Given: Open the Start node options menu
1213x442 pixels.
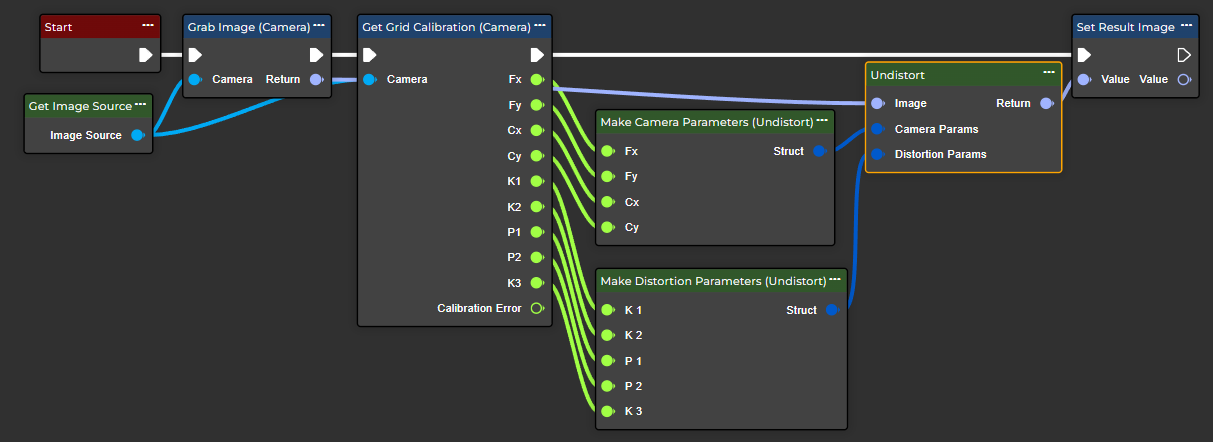Looking at the screenshot, I should point(148,25).
